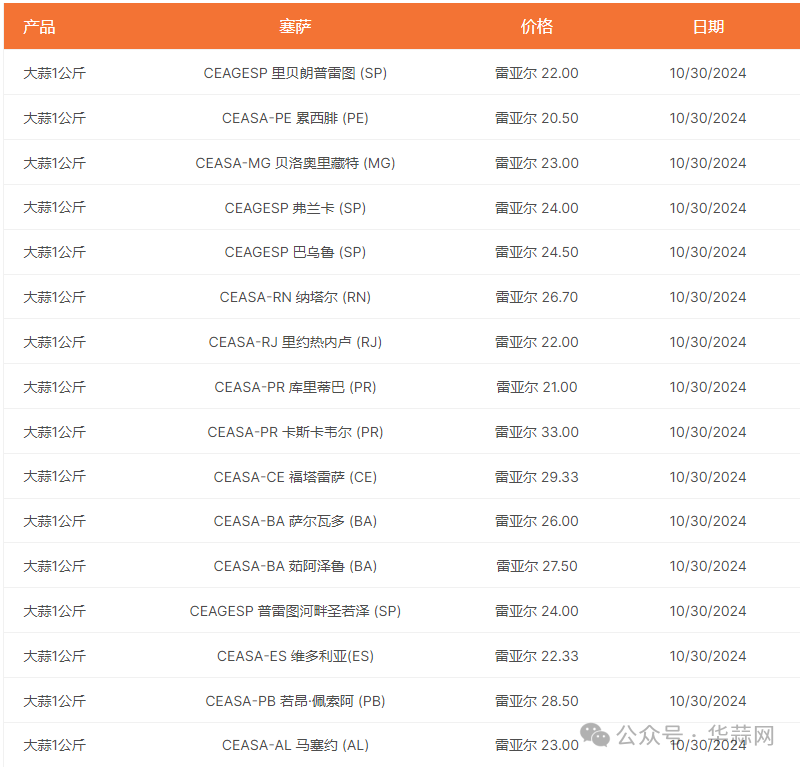The image size is (800, 767).
Task: Select CEASA-PR 卡斯卡韦尔 (PR) cell
Action: click(295, 432)
